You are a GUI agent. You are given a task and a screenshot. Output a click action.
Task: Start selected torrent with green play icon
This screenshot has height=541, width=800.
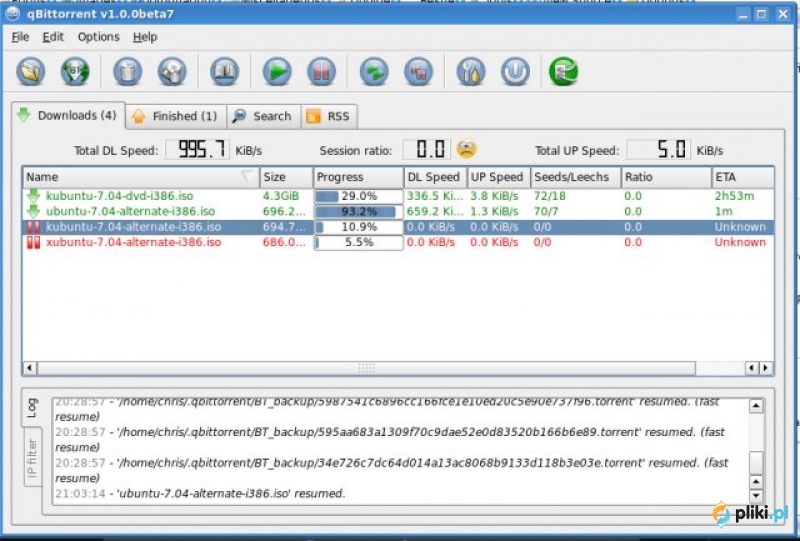coord(277,71)
